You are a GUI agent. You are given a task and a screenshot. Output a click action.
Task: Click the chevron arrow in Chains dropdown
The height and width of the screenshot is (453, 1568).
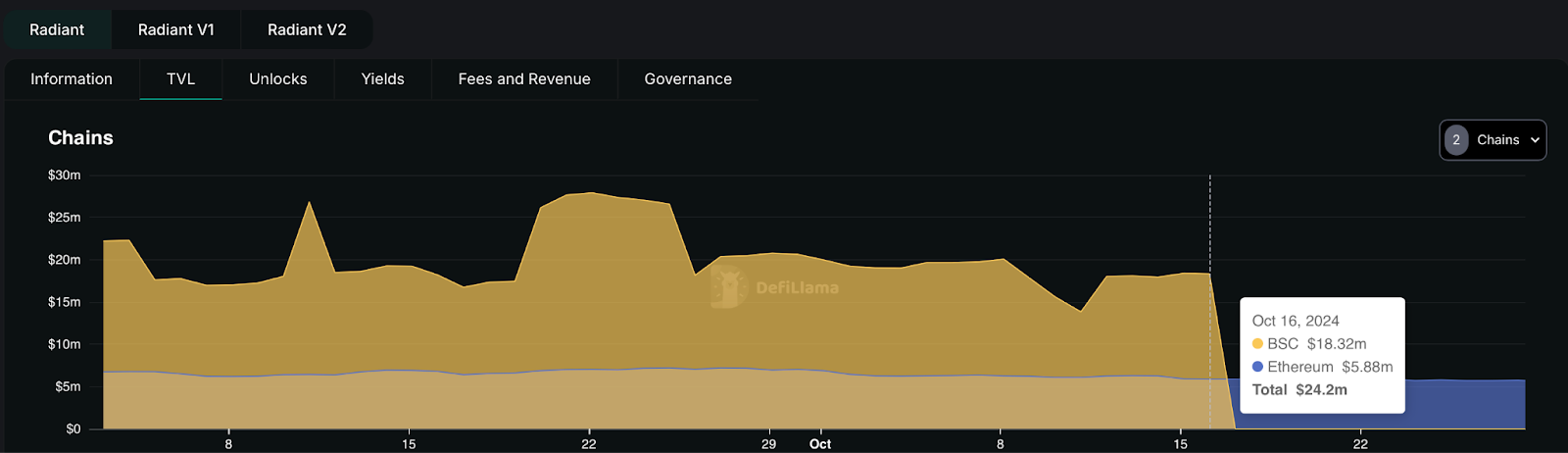pyautogui.click(x=1535, y=140)
